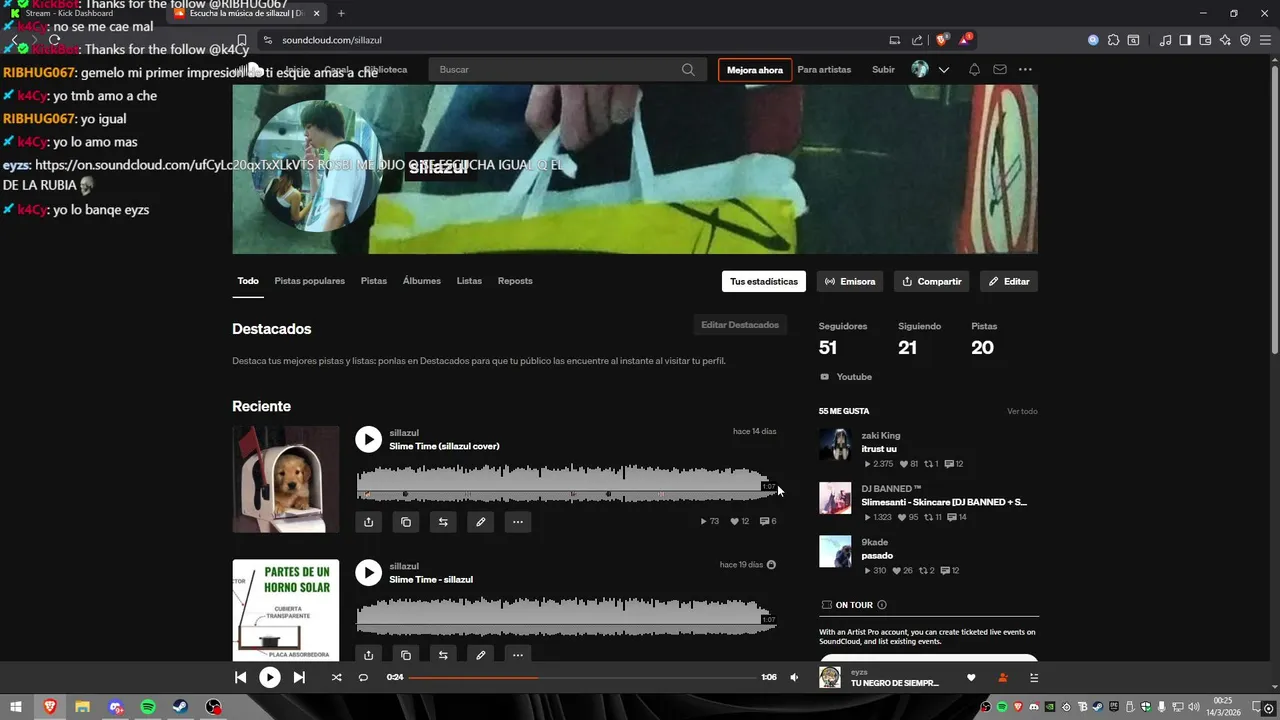Seek in Slime Time - sillazul waveform
Screen dimensions: 1280x720
click(x=567, y=615)
